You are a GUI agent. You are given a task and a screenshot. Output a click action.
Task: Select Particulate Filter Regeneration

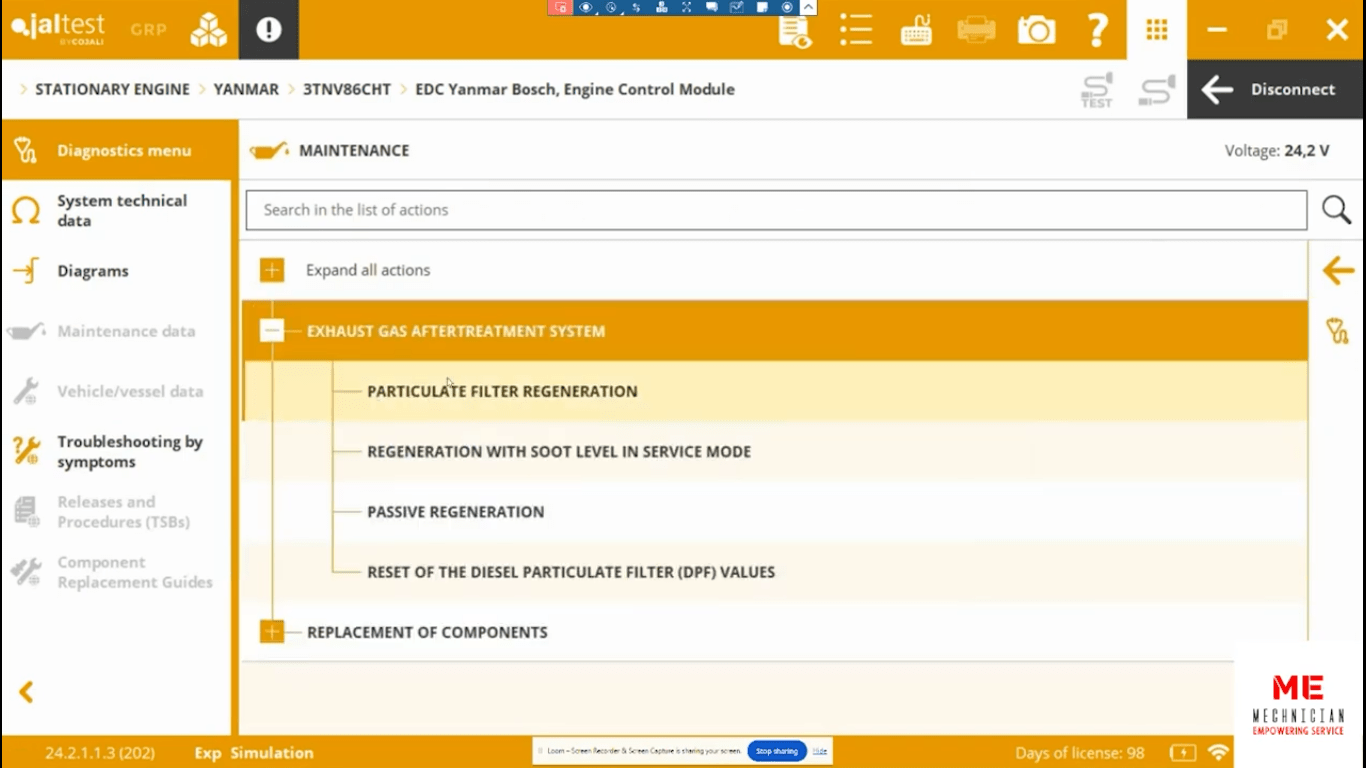(x=502, y=391)
